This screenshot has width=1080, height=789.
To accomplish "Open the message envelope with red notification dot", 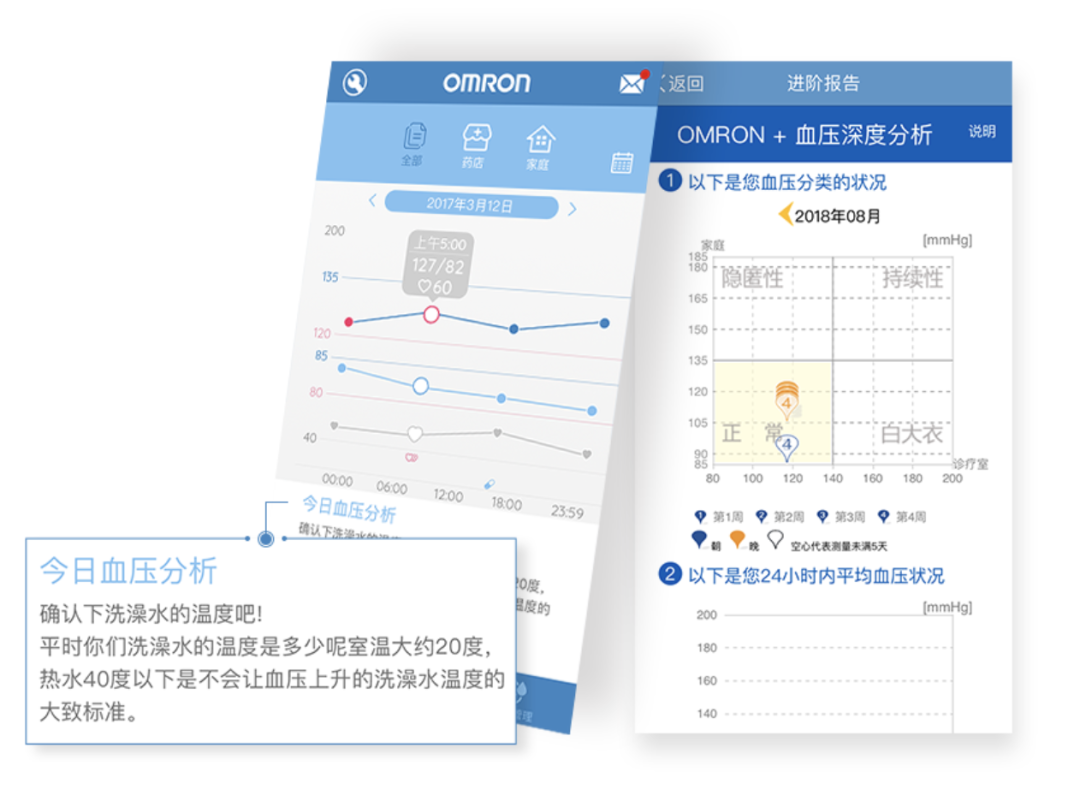I will [633, 83].
